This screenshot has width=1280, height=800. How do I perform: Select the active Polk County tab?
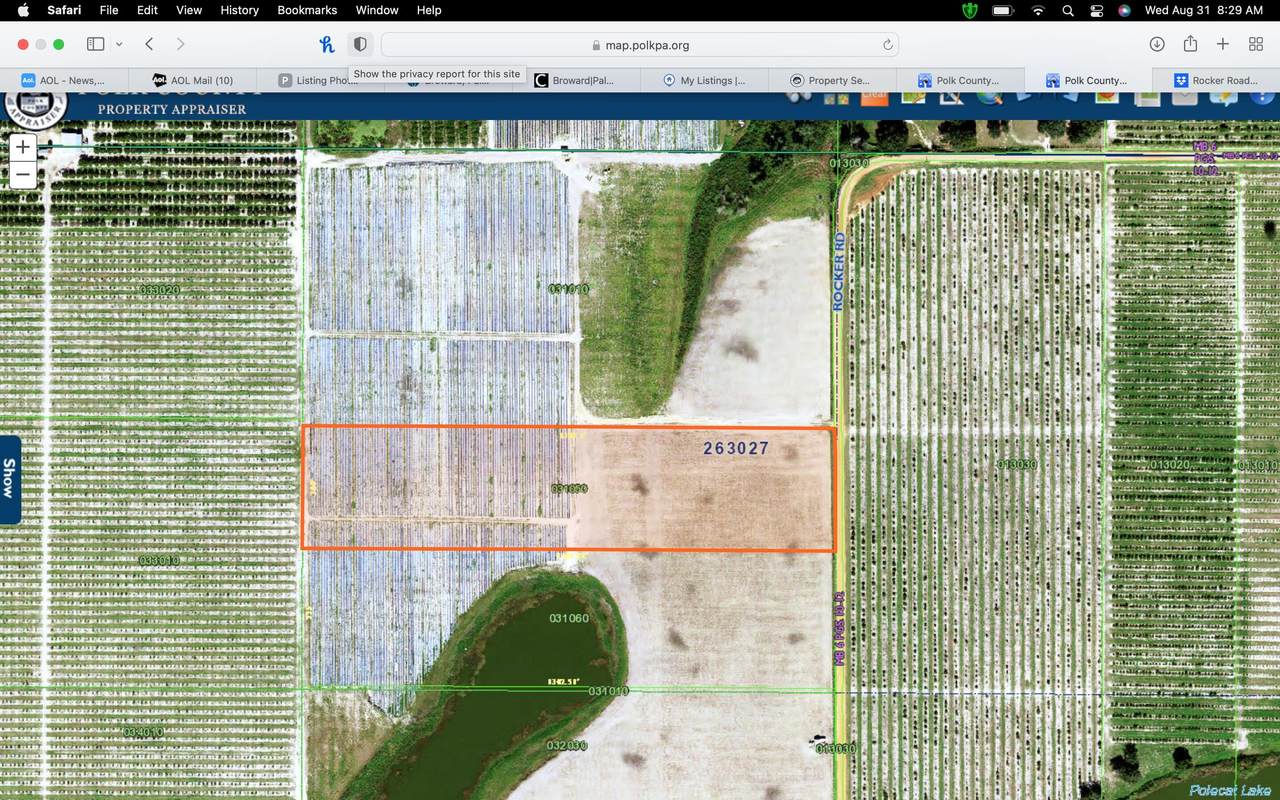pos(1088,80)
